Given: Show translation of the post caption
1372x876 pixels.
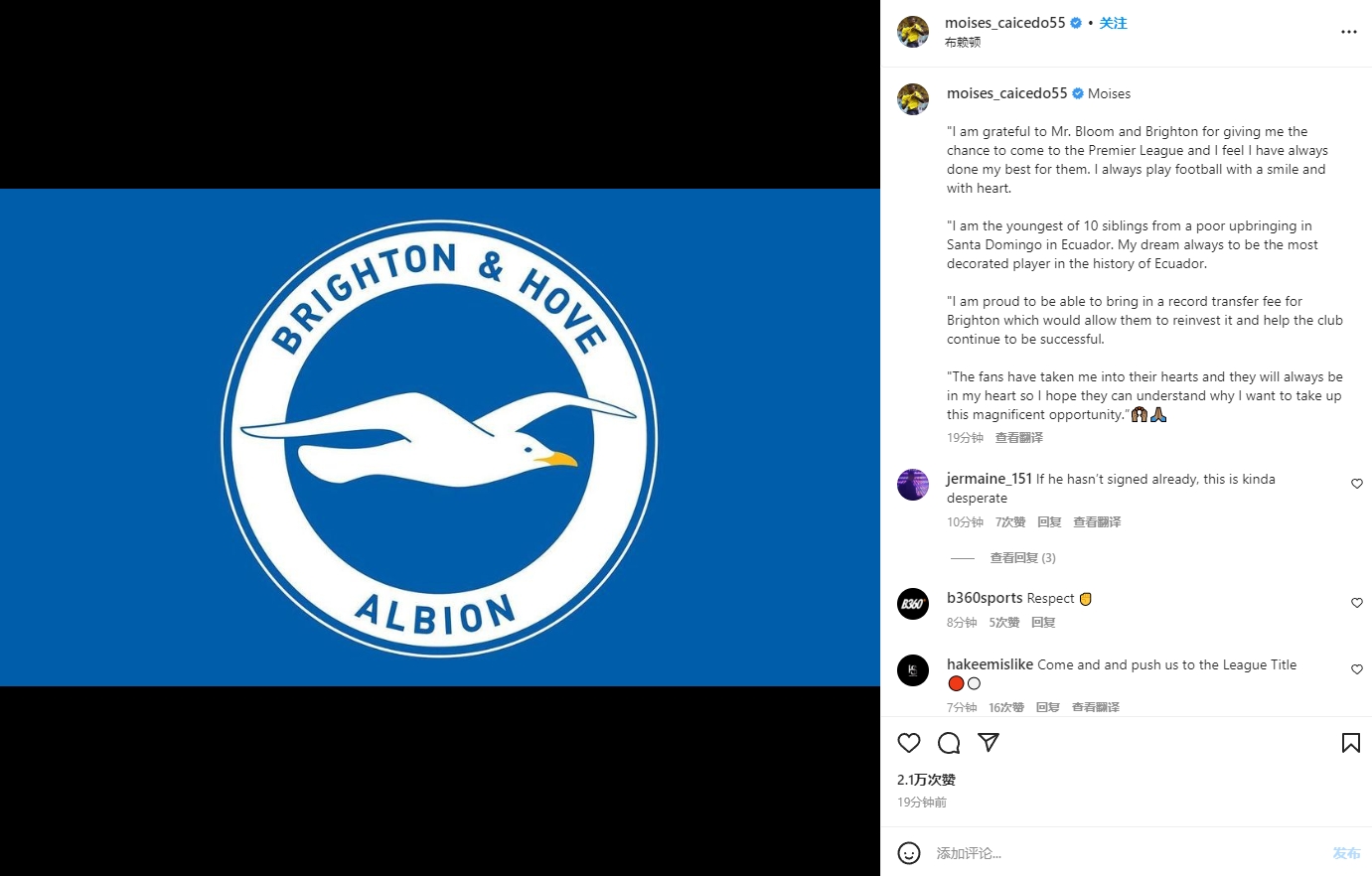Looking at the screenshot, I should [1019, 438].
